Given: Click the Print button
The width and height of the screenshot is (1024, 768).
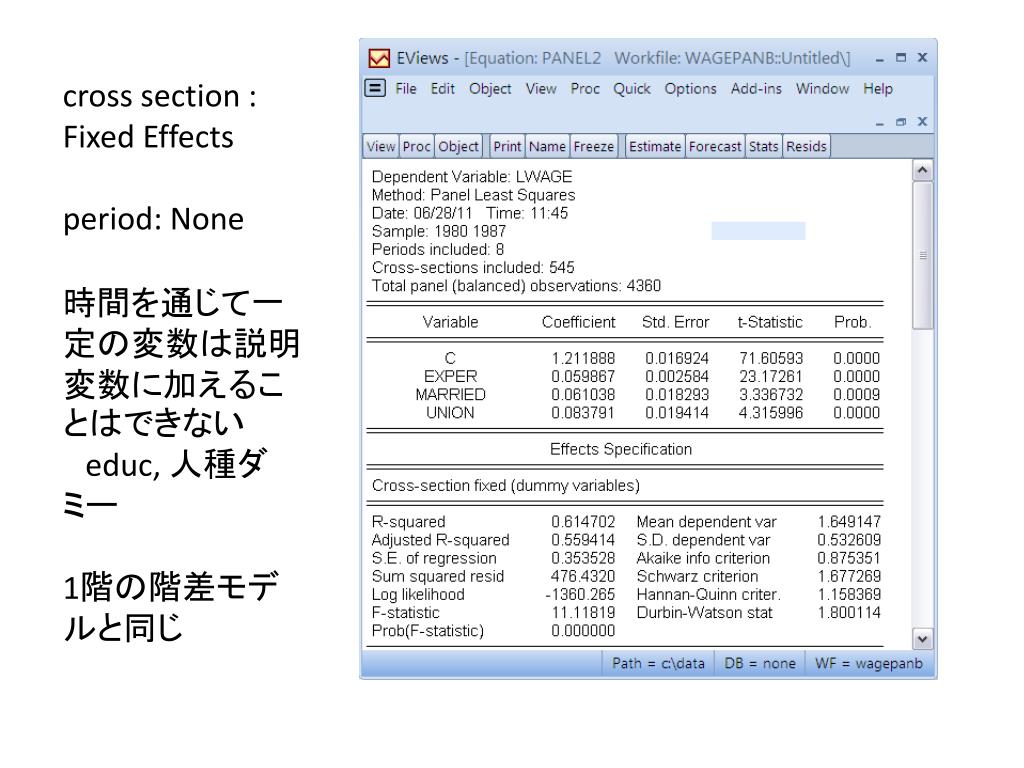Looking at the screenshot, I should point(507,146).
